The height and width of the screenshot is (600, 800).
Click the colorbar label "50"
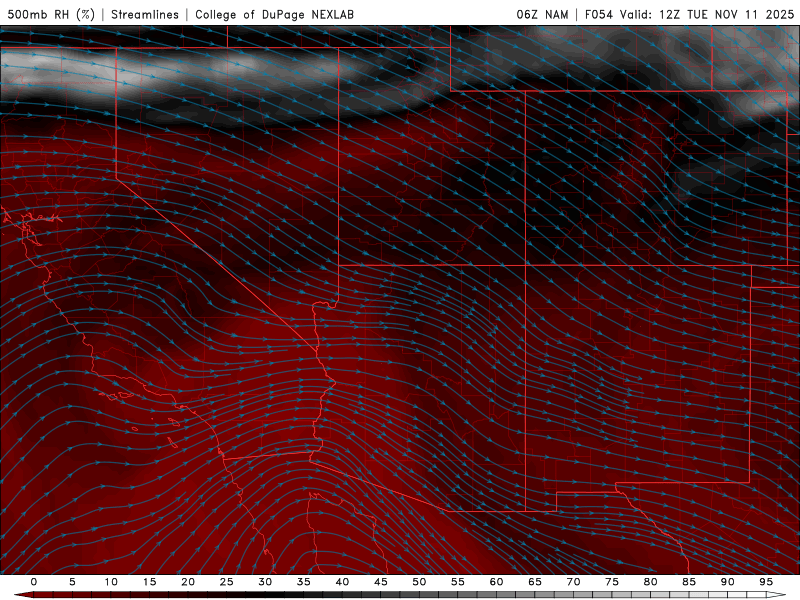pyautogui.click(x=419, y=582)
